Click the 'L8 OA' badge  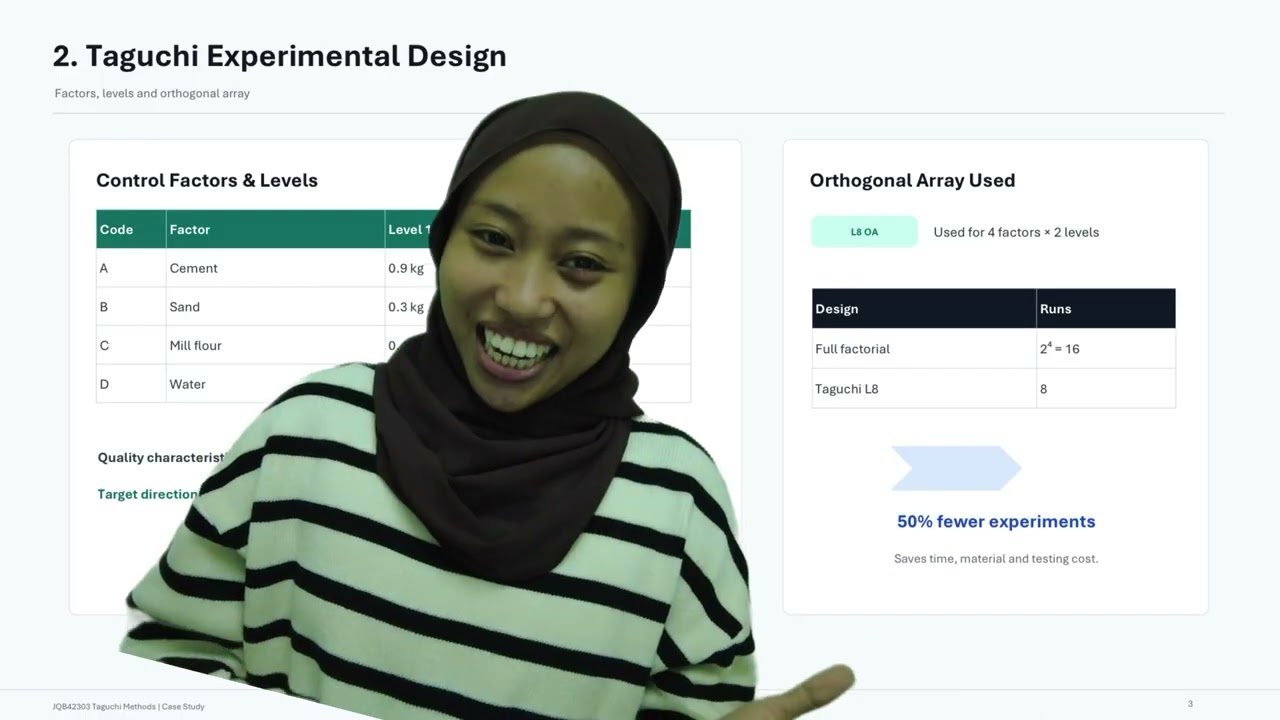(864, 232)
